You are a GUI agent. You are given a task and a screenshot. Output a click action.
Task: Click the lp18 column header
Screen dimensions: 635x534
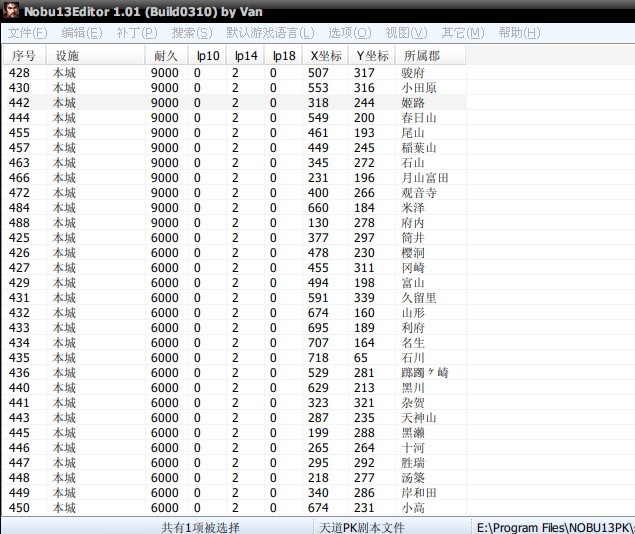(x=283, y=55)
